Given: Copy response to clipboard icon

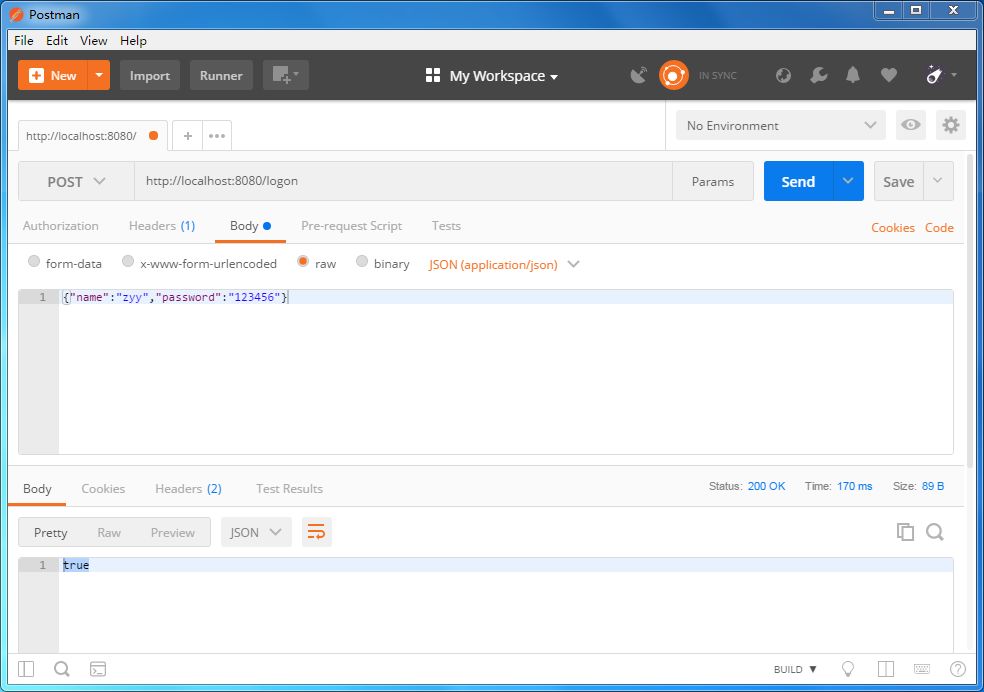Looking at the screenshot, I should click(905, 532).
